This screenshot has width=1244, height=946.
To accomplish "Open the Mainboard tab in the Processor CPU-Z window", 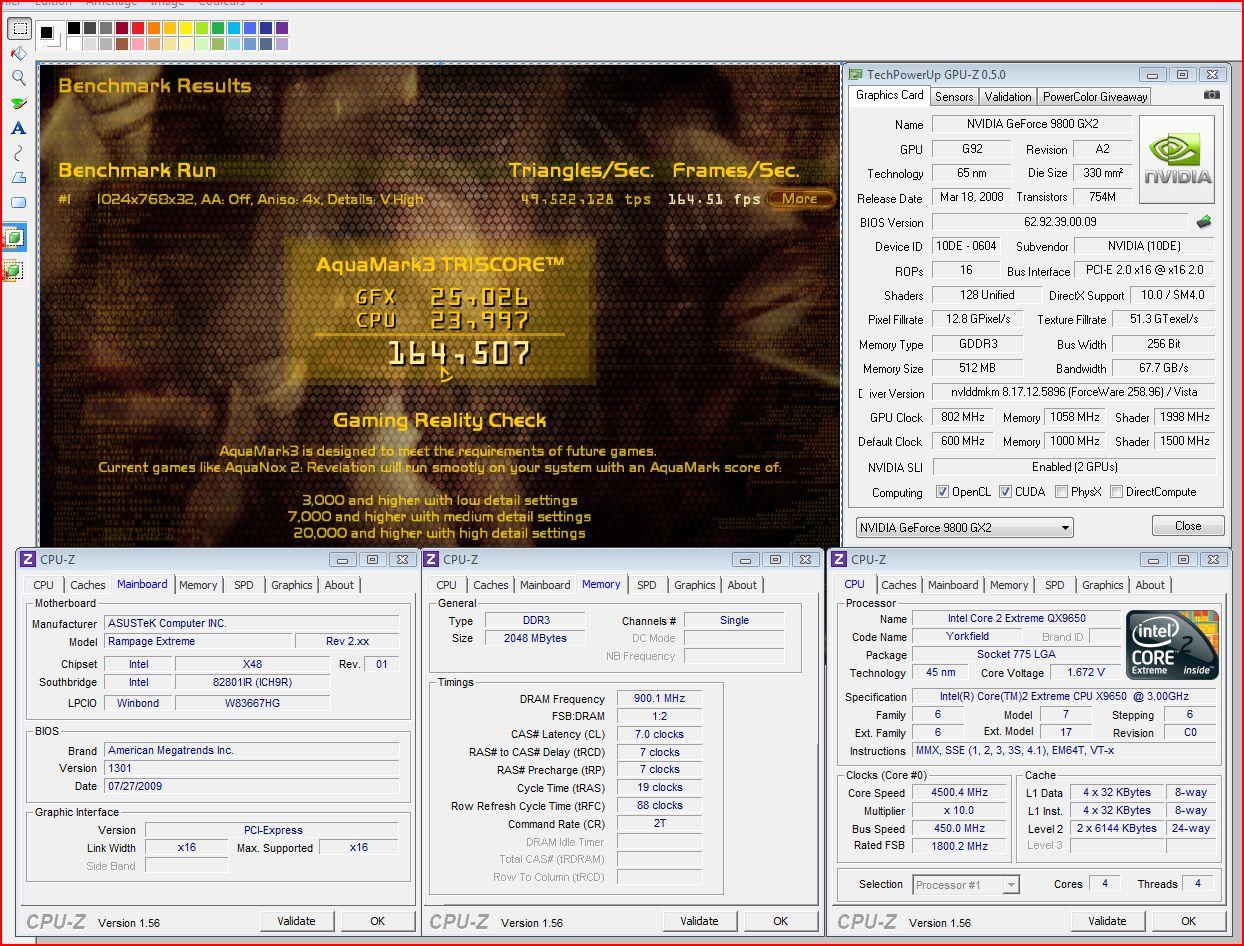I will coord(953,585).
